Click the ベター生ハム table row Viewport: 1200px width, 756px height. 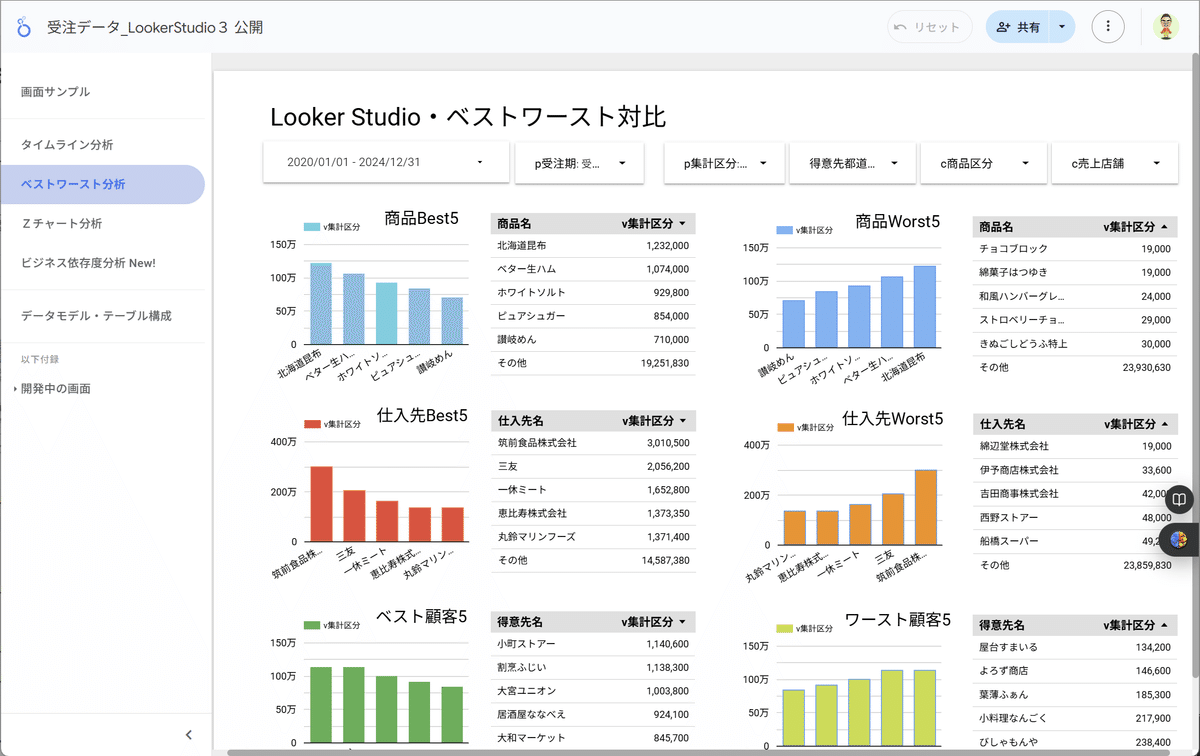coord(593,269)
